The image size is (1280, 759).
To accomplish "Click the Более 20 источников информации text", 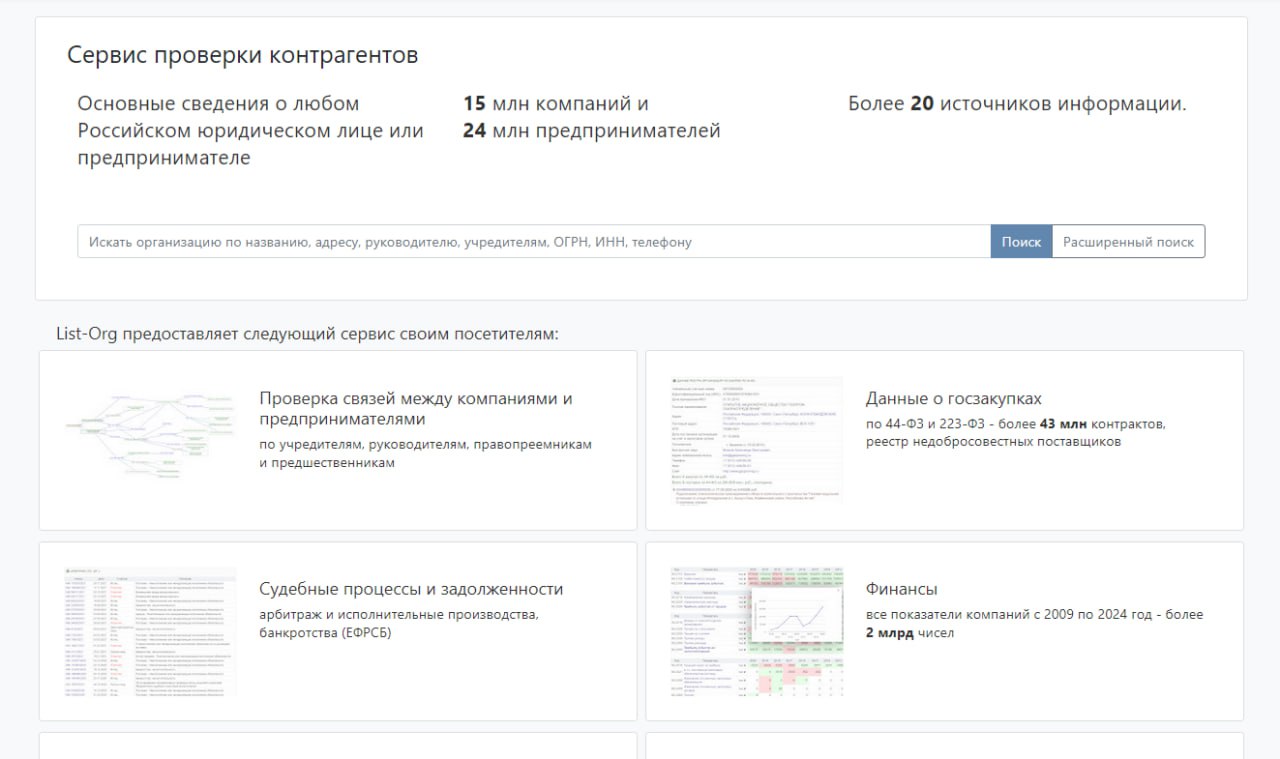I will tap(1016, 104).
